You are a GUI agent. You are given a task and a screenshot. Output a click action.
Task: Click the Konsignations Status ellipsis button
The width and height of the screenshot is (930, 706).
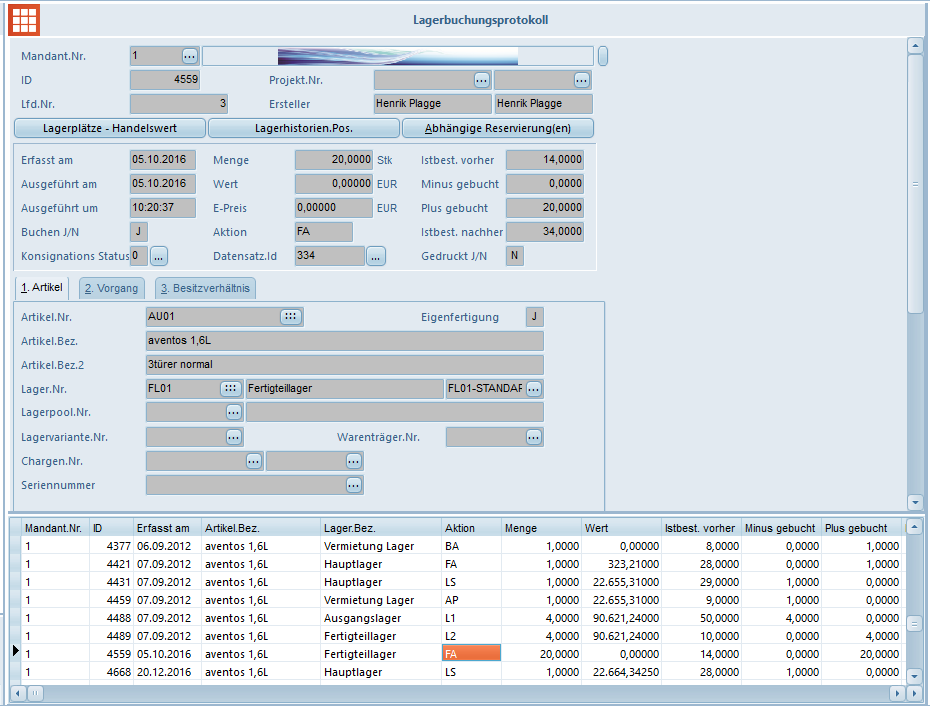coord(160,257)
